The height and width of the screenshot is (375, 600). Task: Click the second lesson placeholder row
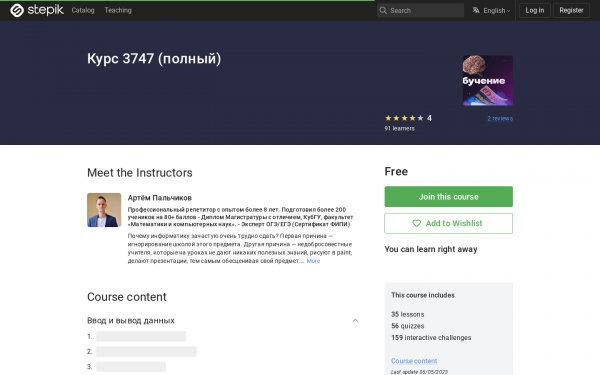(x=146, y=351)
